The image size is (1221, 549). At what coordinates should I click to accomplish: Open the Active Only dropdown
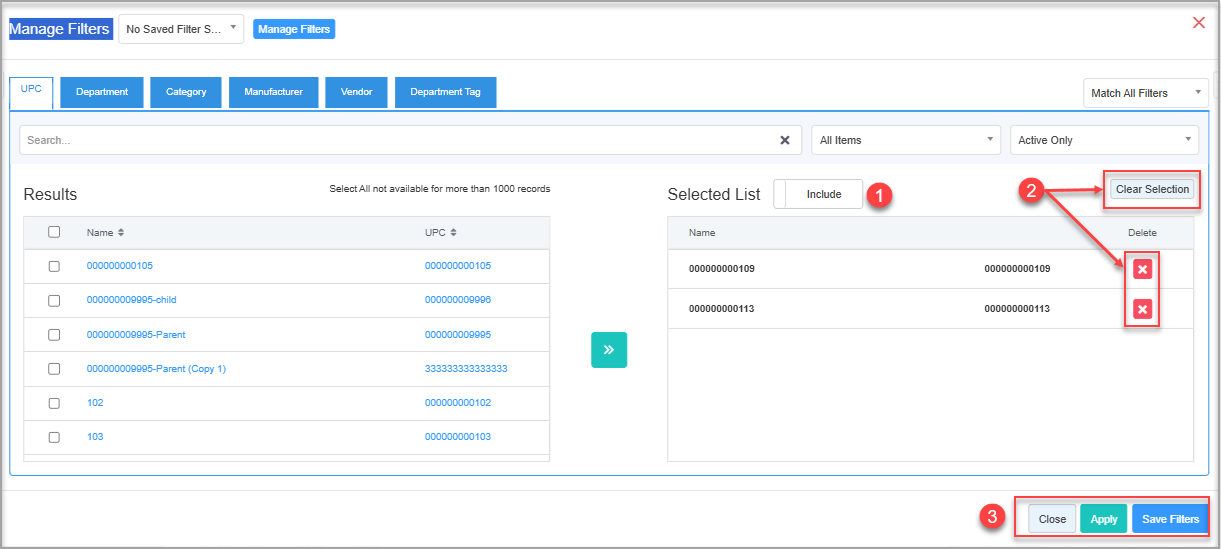tap(1105, 140)
